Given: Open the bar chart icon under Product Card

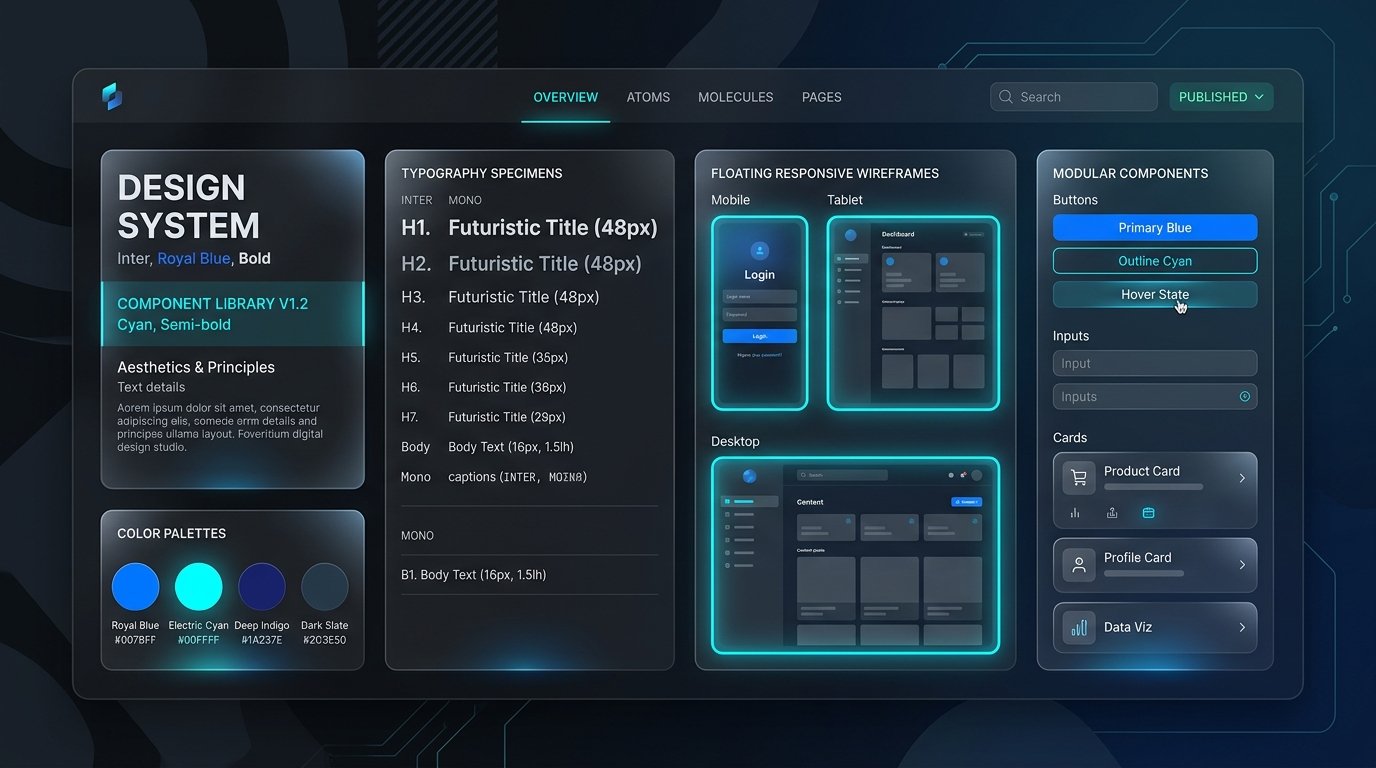Looking at the screenshot, I should [1075, 513].
